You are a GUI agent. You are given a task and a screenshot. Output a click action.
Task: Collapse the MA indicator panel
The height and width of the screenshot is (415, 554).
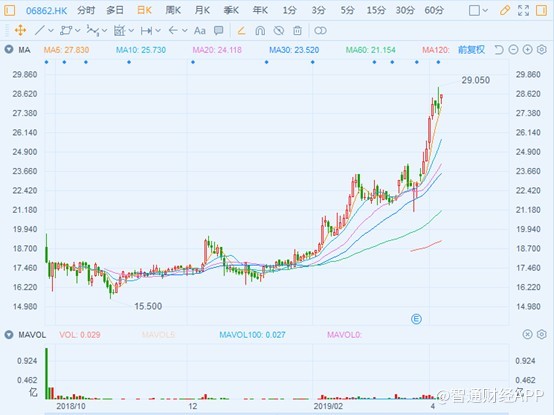pyautogui.click(x=9, y=49)
